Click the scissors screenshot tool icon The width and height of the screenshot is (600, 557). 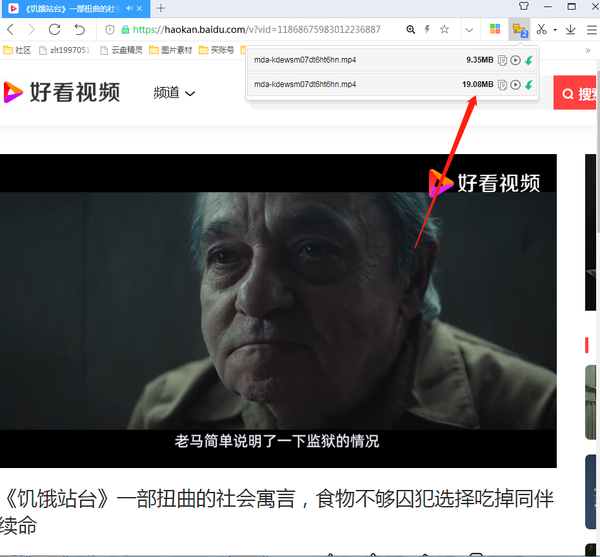pyautogui.click(x=541, y=29)
